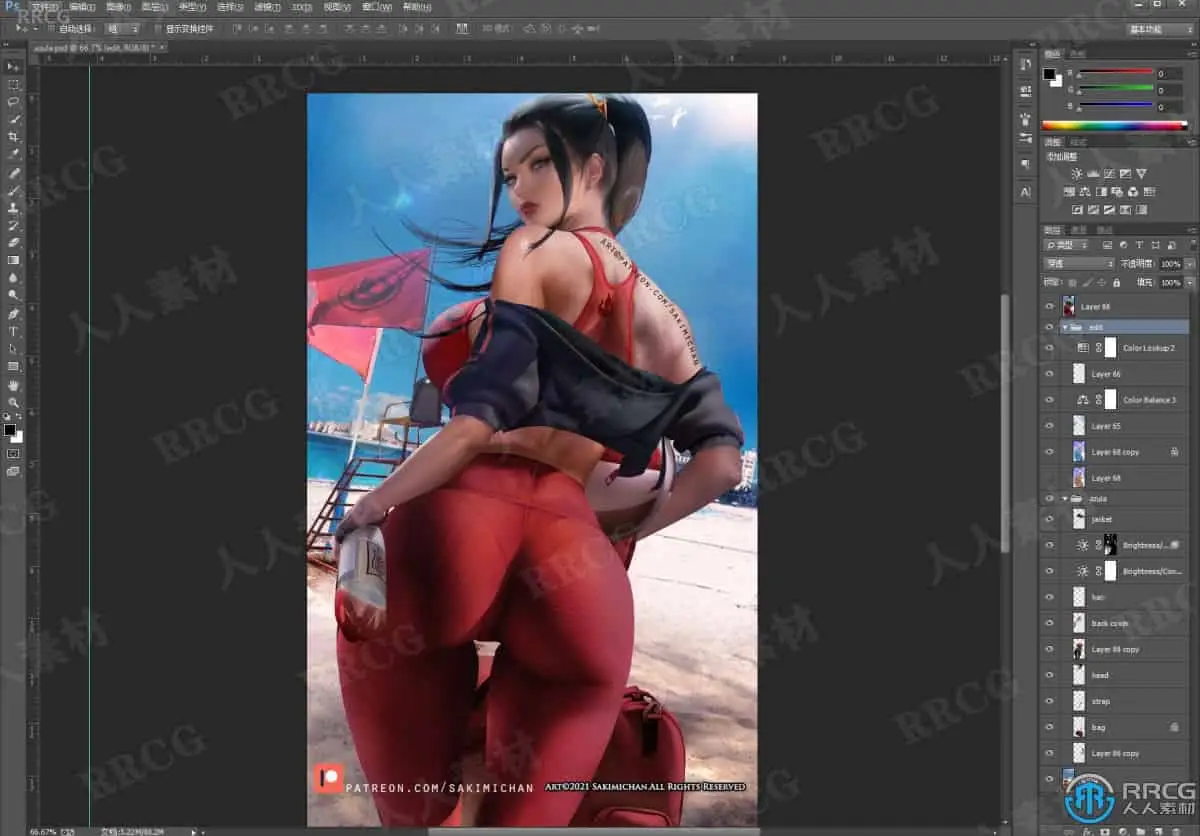Open the Character panel icon in dock

tap(1025, 191)
